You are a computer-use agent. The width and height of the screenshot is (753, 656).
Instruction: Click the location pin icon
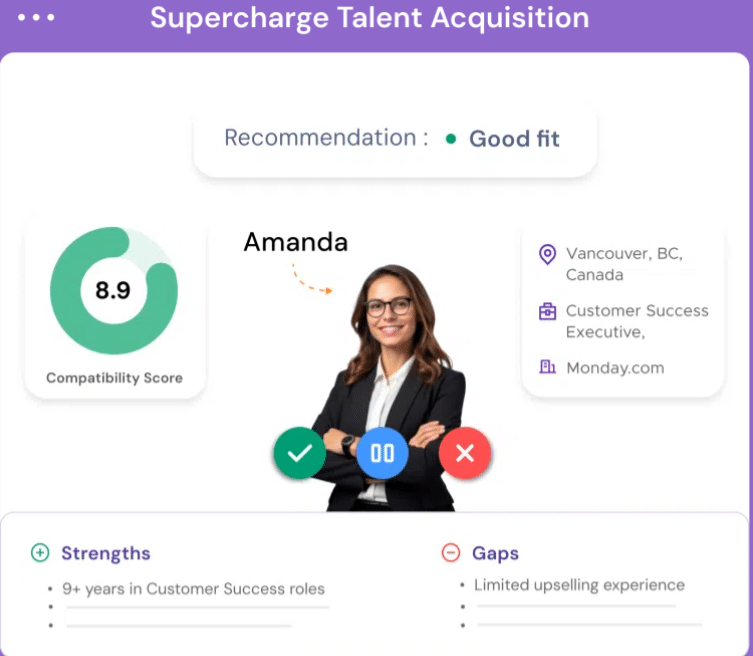point(547,255)
